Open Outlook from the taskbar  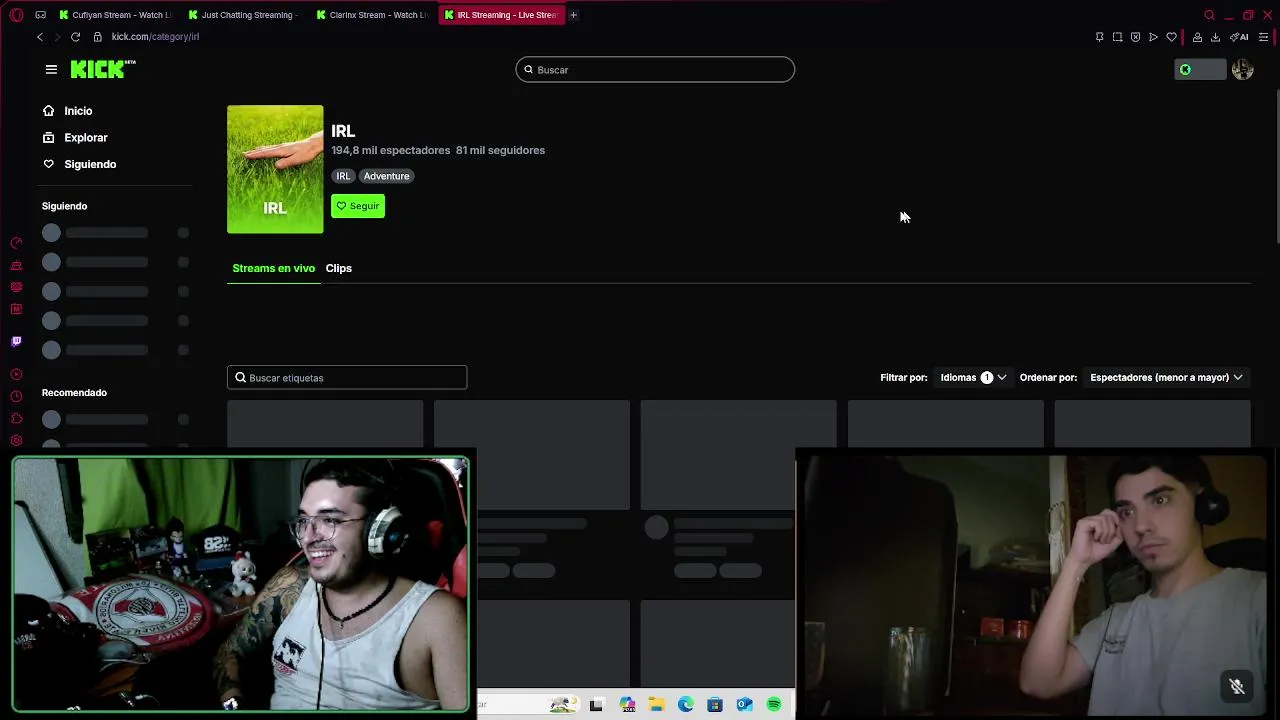pos(744,705)
